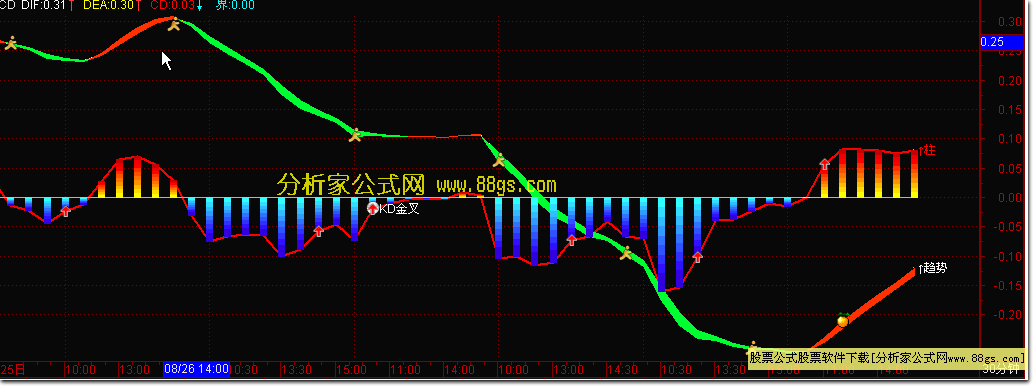Screen dimensions: 1035x387
Task: Click the 股票公式股票软件下载 tooltip banner
Action: pyautogui.click(x=887, y=357)
